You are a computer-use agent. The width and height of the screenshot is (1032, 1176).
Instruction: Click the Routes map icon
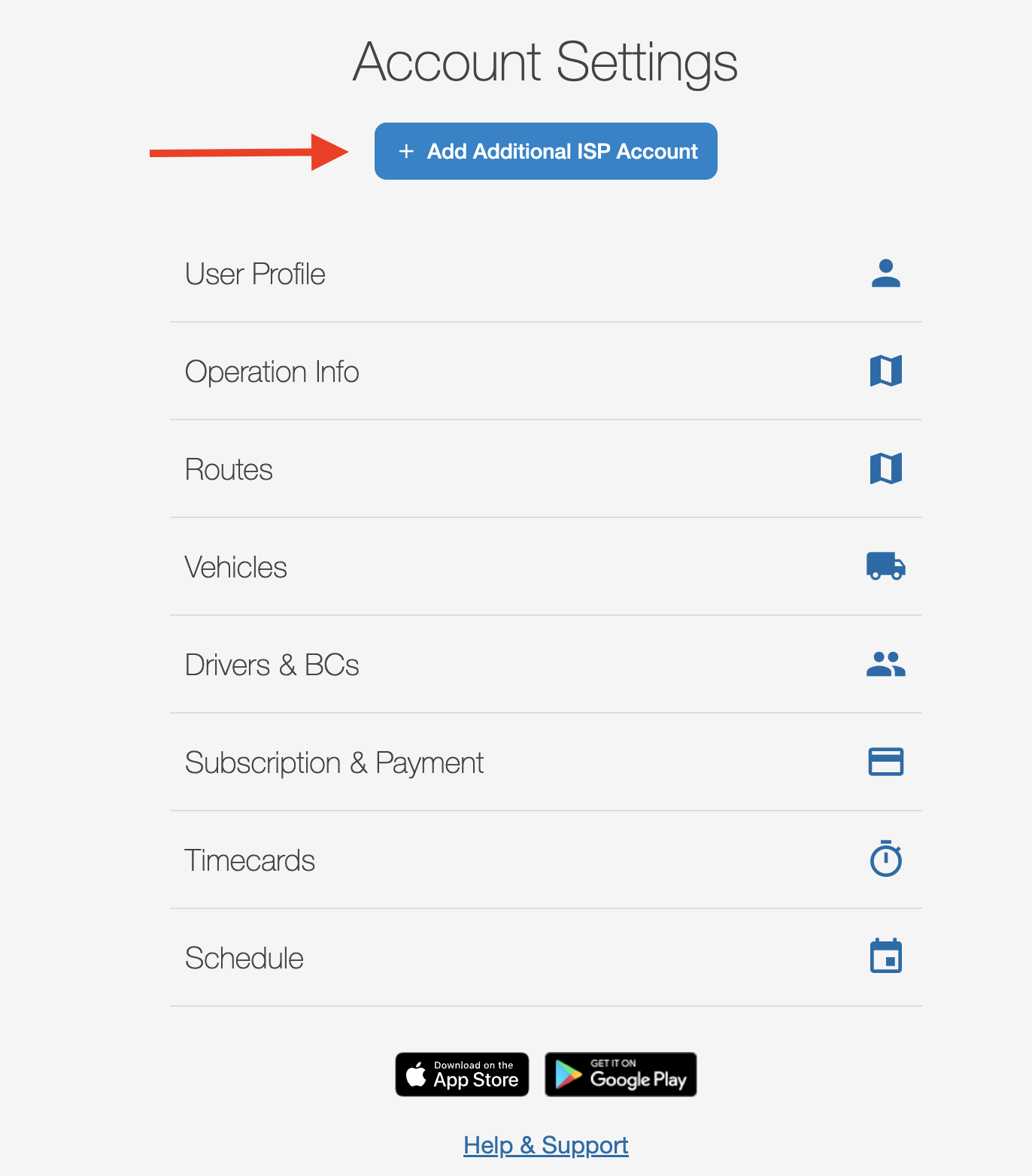point(885,469)
